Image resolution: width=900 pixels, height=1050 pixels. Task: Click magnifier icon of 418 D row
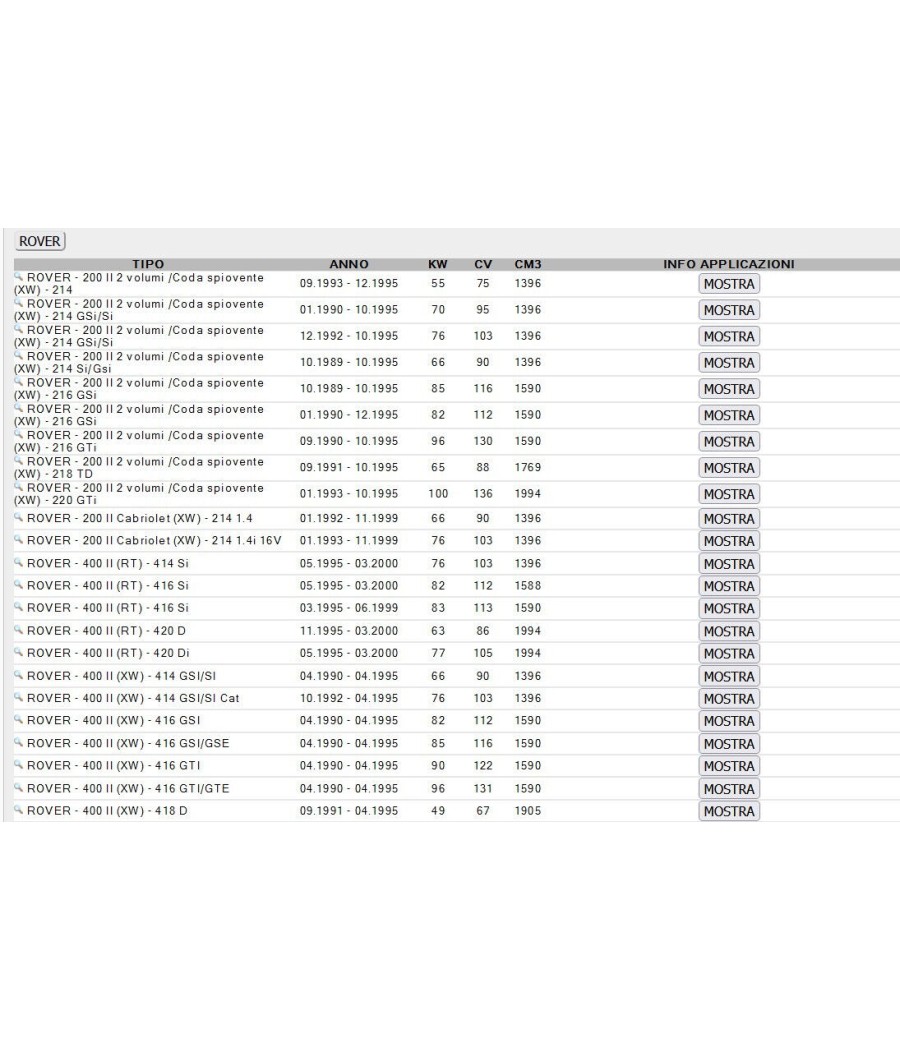pyautogui.click(x=19, y=810)
